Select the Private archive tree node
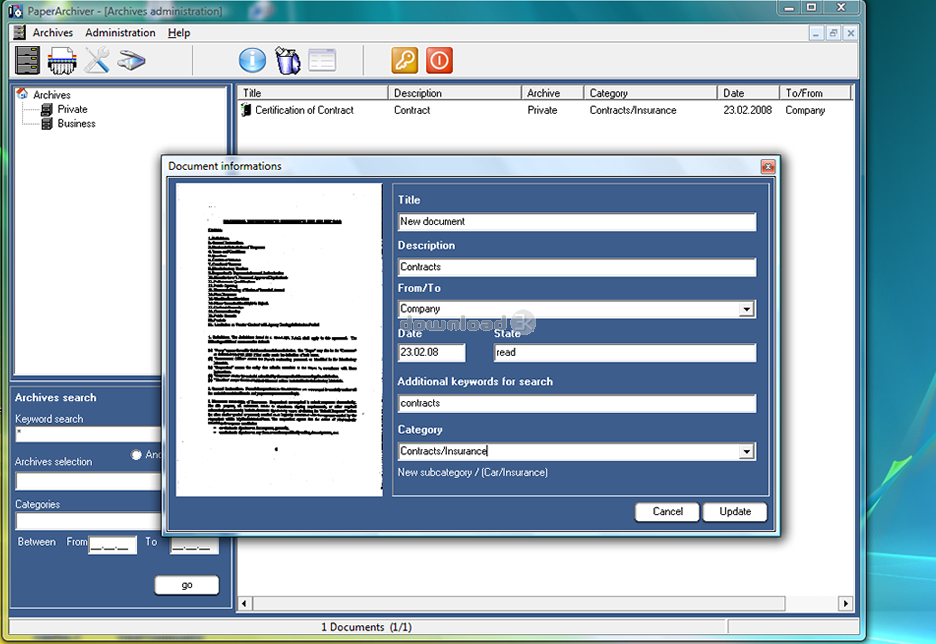936x644 pixels. (72, 109)
